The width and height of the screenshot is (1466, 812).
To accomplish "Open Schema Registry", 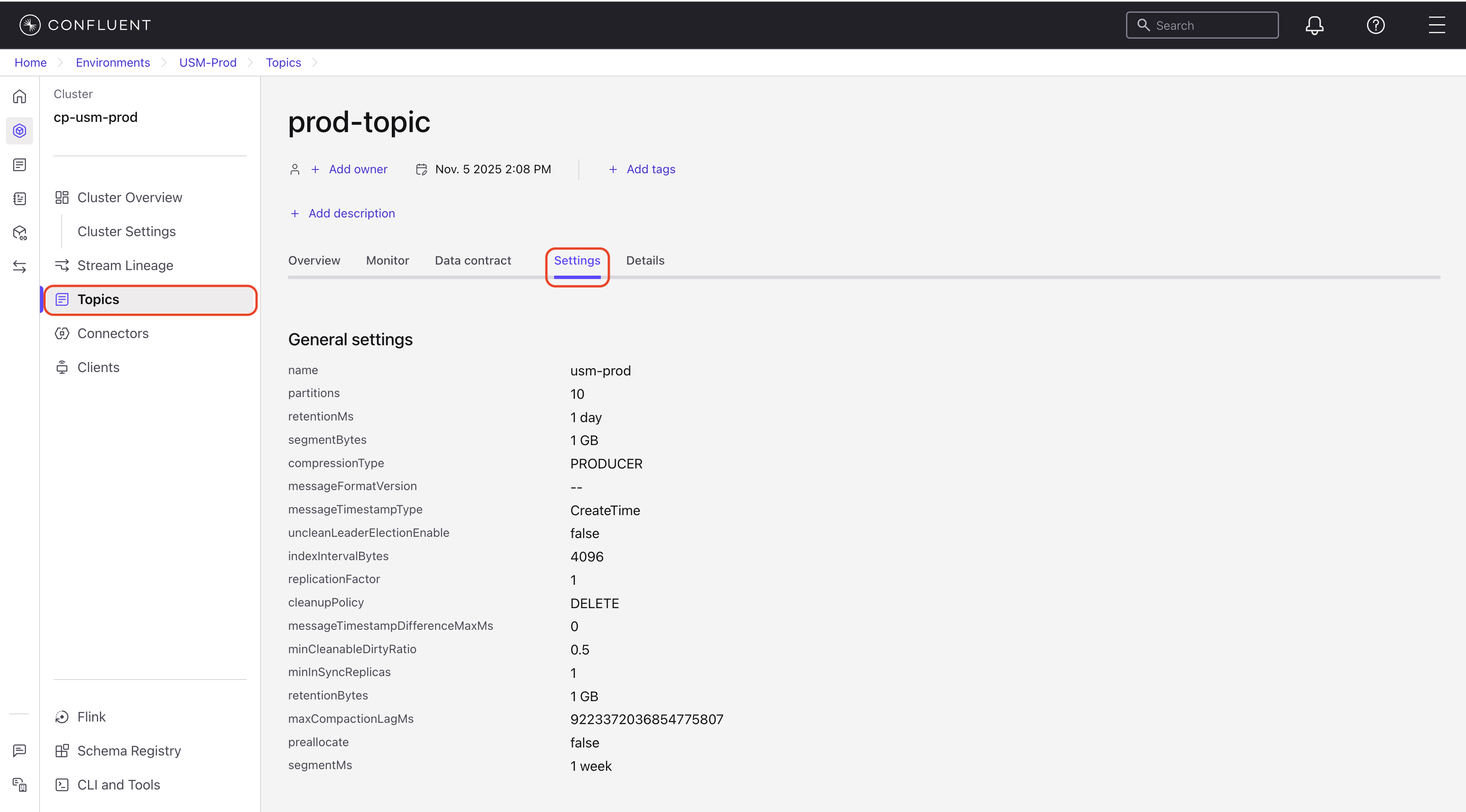I will tap(129, 750).
